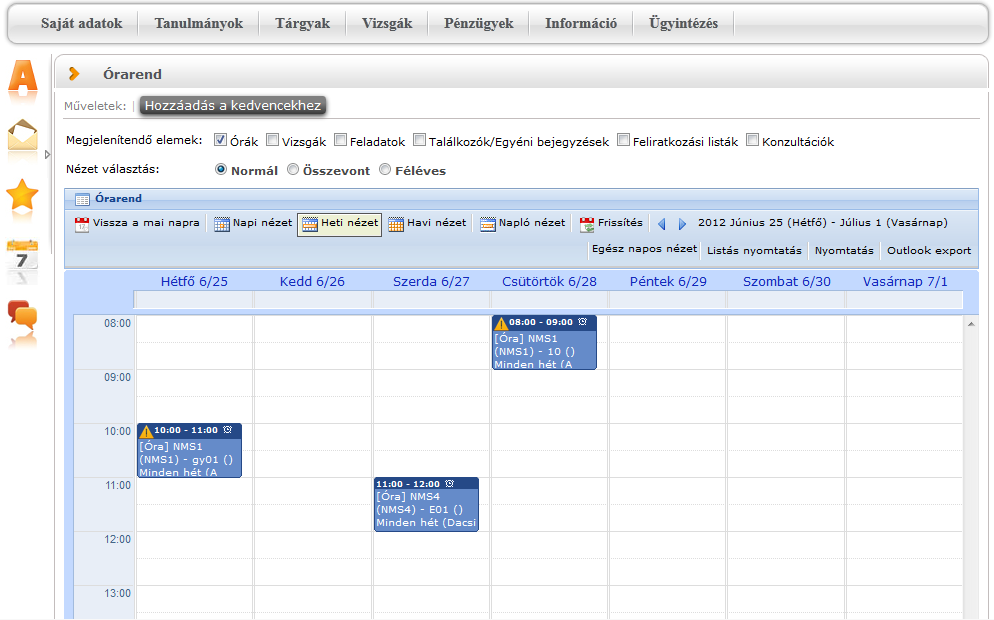Open the Információ menu
The image size is (994, 620).
tap(581, 23)
